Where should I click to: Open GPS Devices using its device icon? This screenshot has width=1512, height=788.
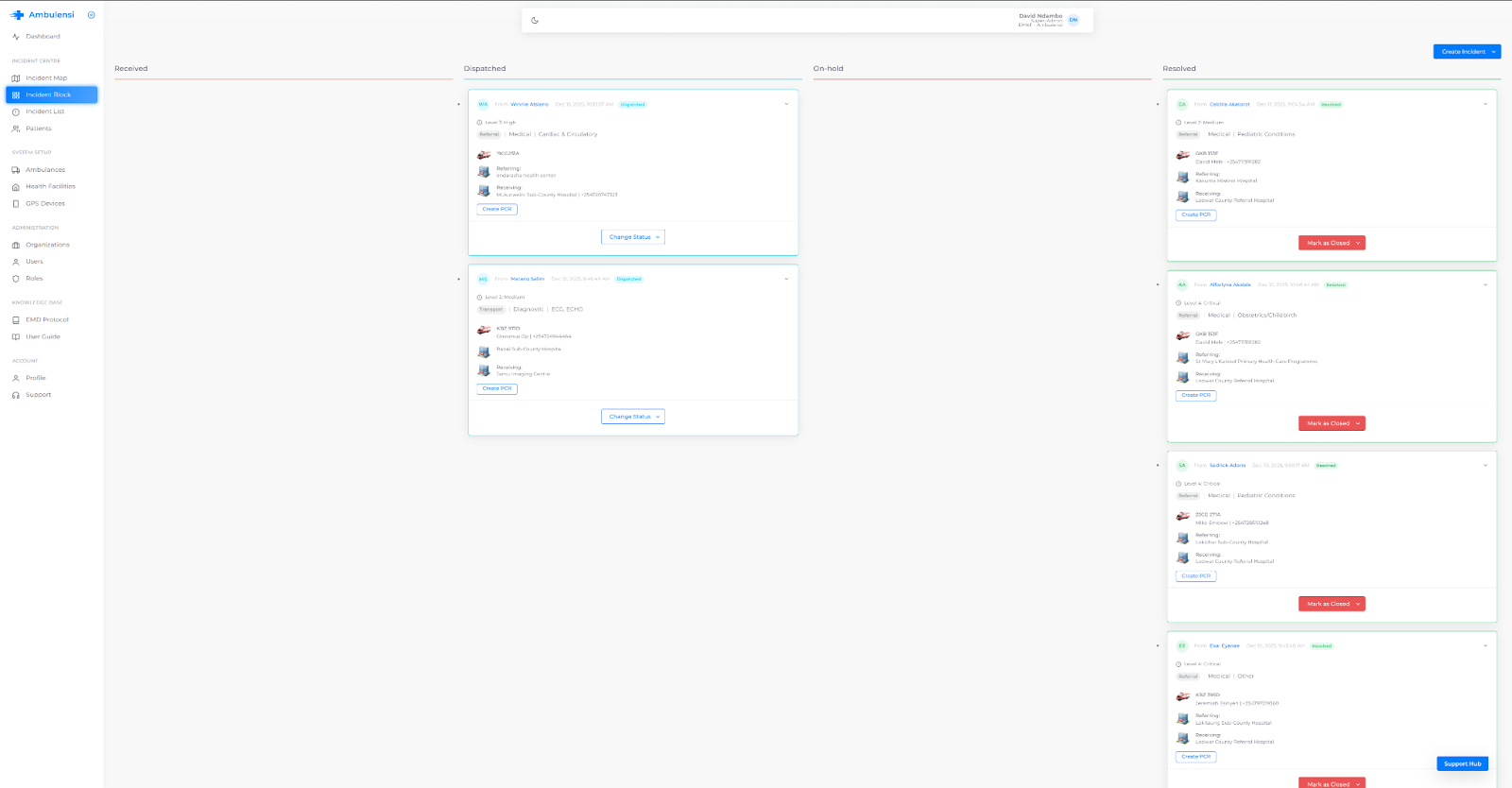click(16, 204)
